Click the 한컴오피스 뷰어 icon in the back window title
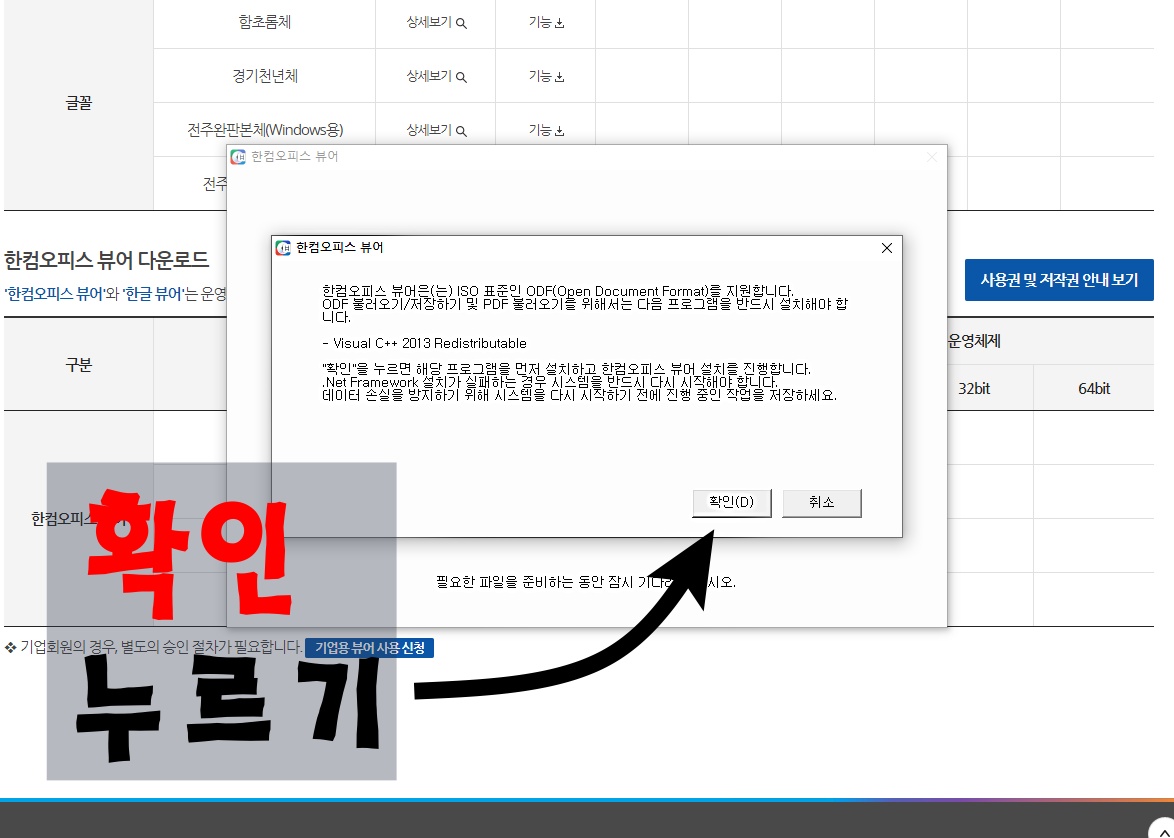Viewport: 1174px width, 838px height. pos(238,157)
